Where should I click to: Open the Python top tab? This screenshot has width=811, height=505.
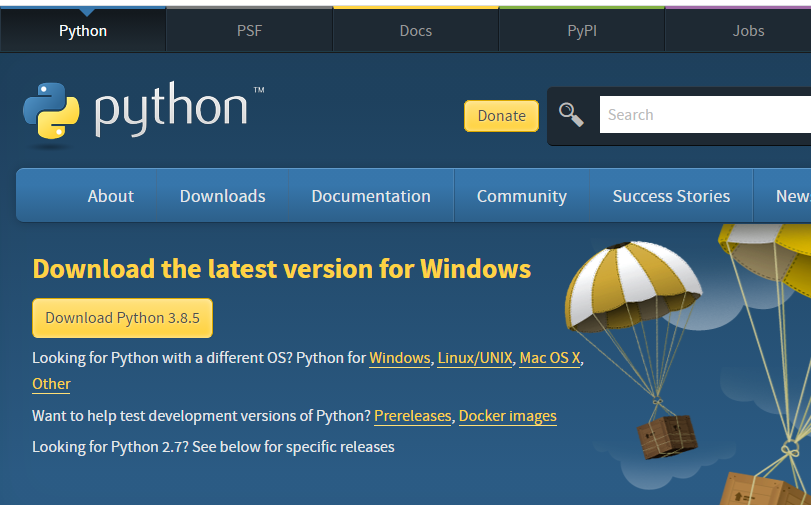coord(83,31)
